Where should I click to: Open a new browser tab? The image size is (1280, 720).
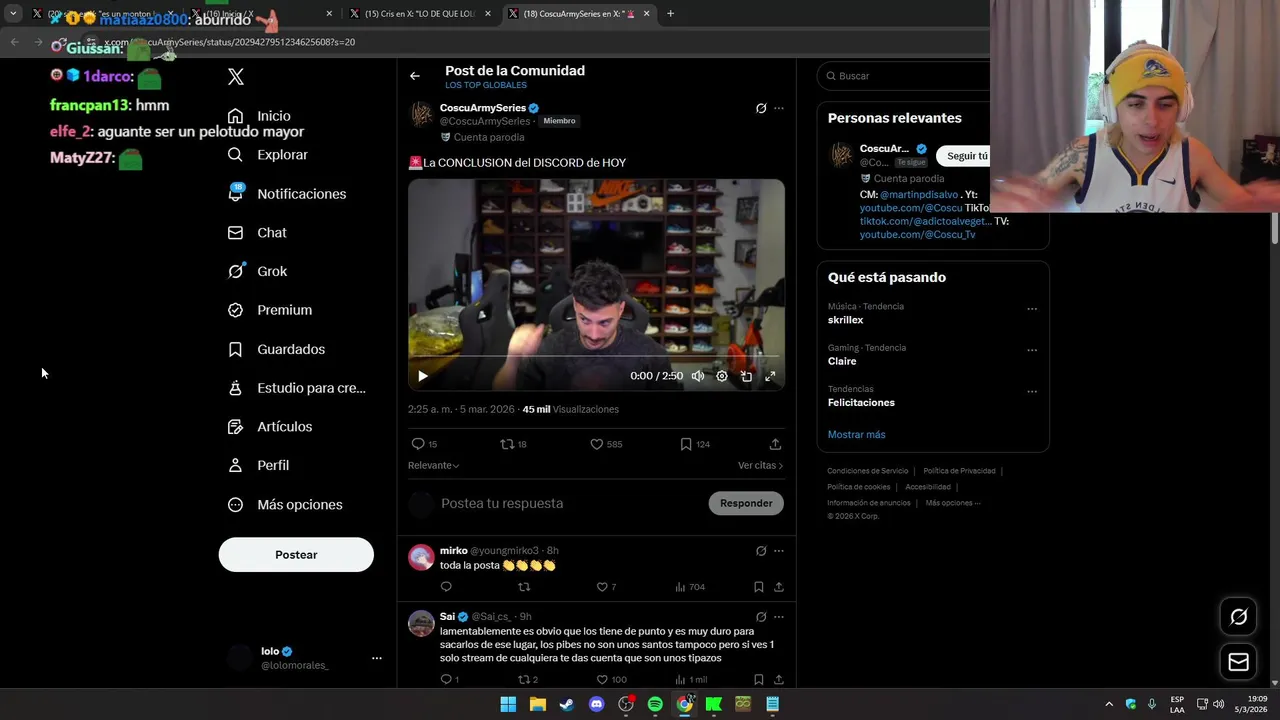pos(670,14)
